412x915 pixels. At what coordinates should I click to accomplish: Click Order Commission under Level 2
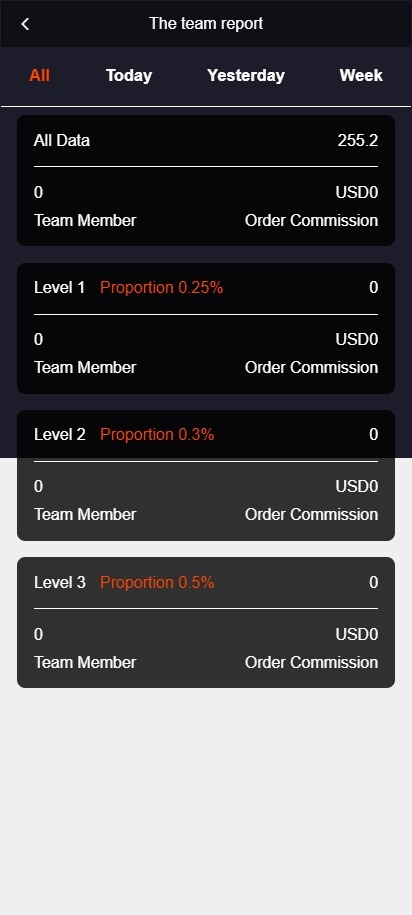pyautogui.click(x=312, y=515)
